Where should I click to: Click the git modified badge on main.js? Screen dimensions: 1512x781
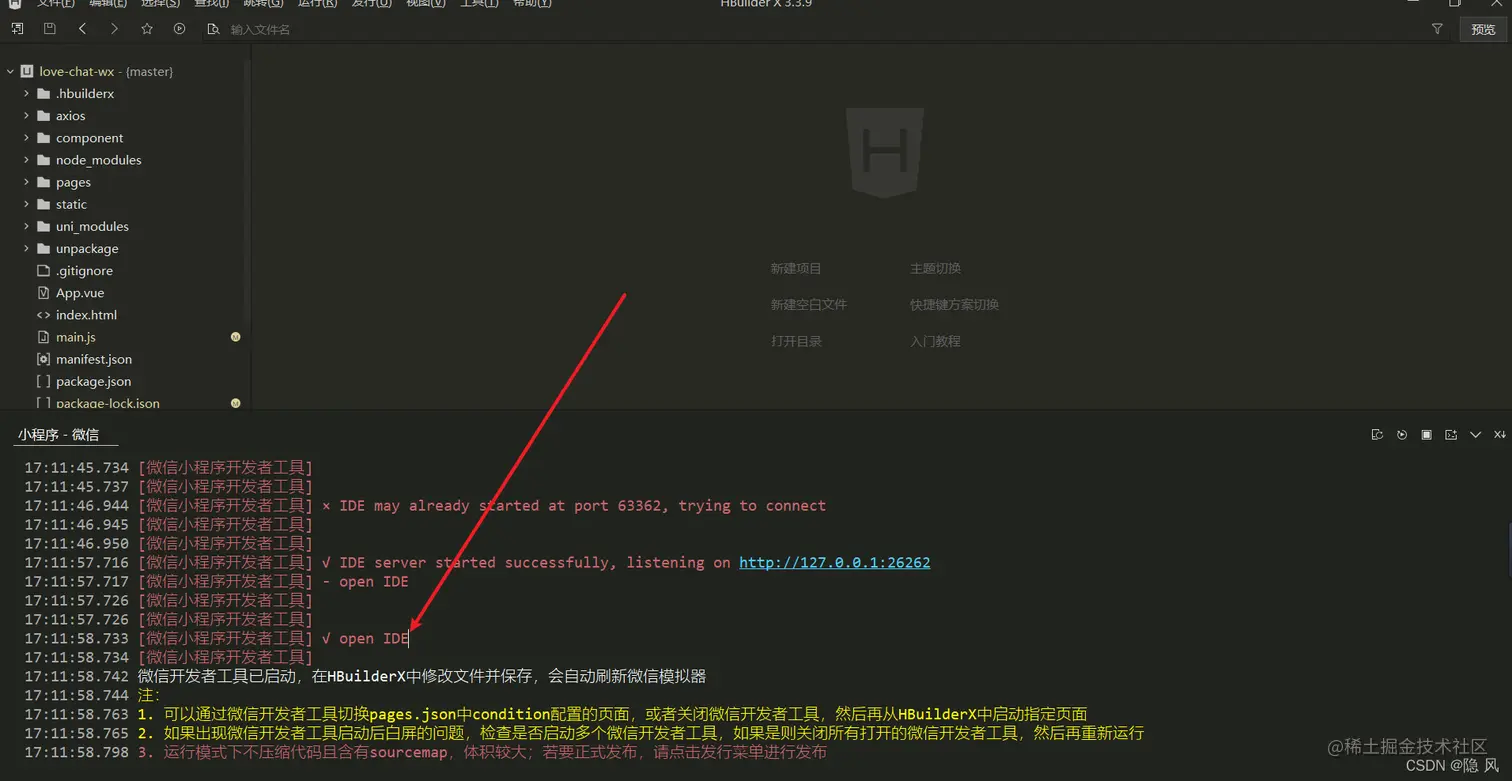coord(236,337)
